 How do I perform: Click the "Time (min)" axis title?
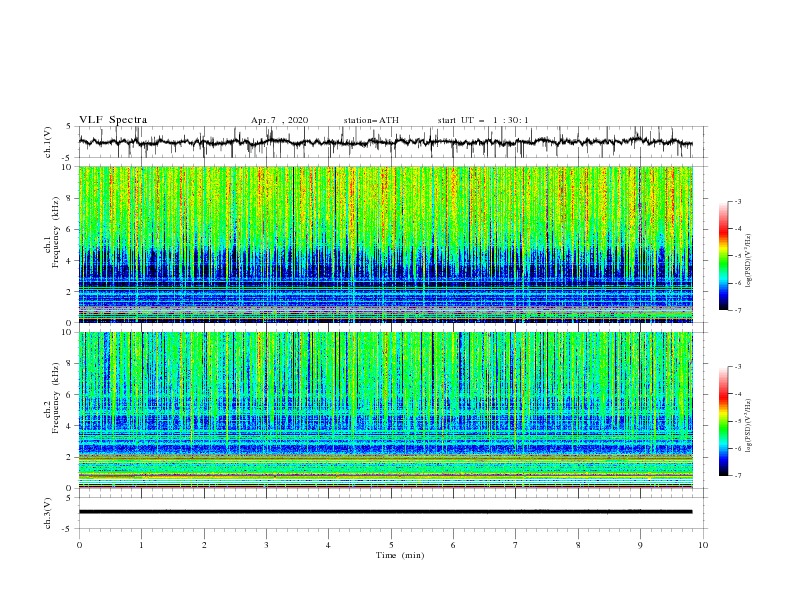(x=400, y=555)
